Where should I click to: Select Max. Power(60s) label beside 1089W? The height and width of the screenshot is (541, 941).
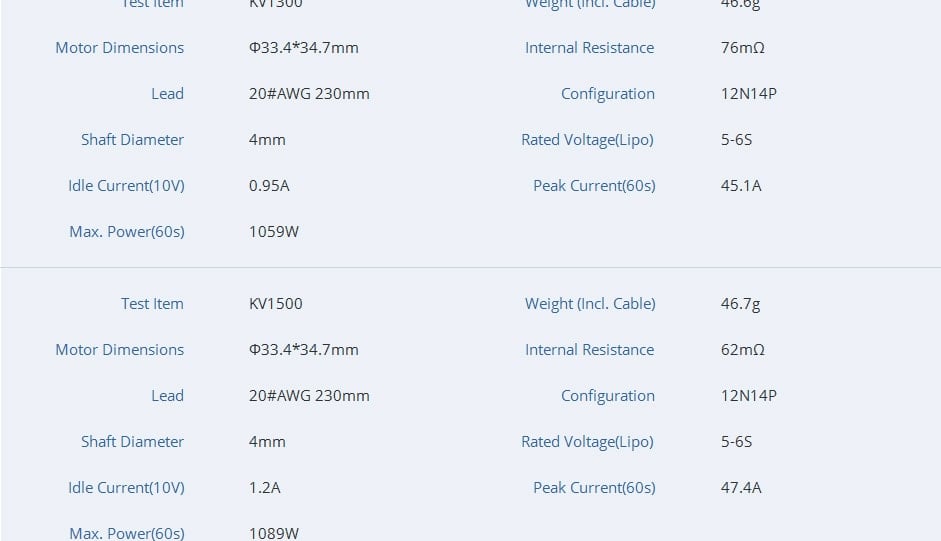[x=127, y=533]
